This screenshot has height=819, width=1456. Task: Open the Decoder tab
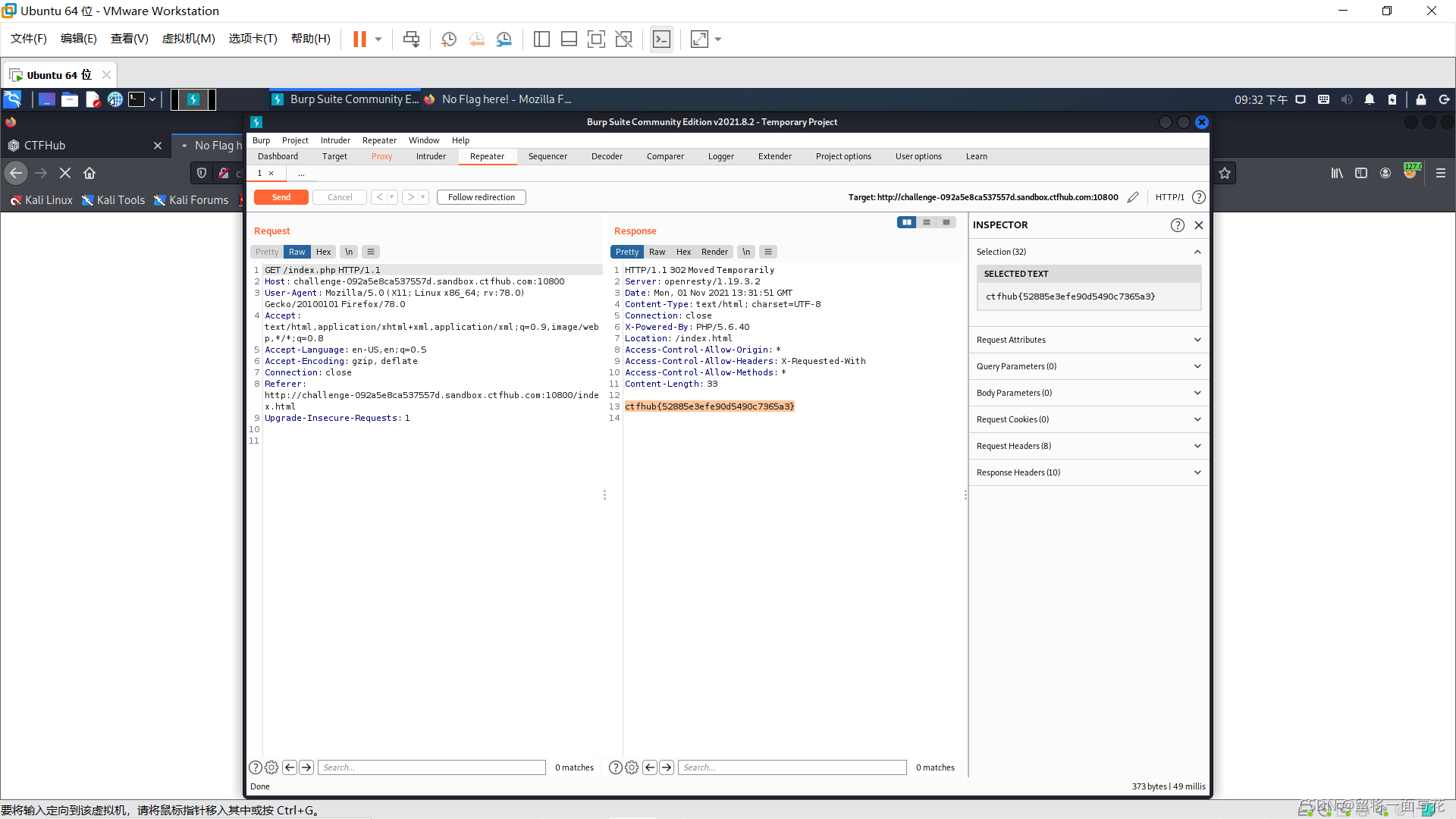(x=607, y=156)
